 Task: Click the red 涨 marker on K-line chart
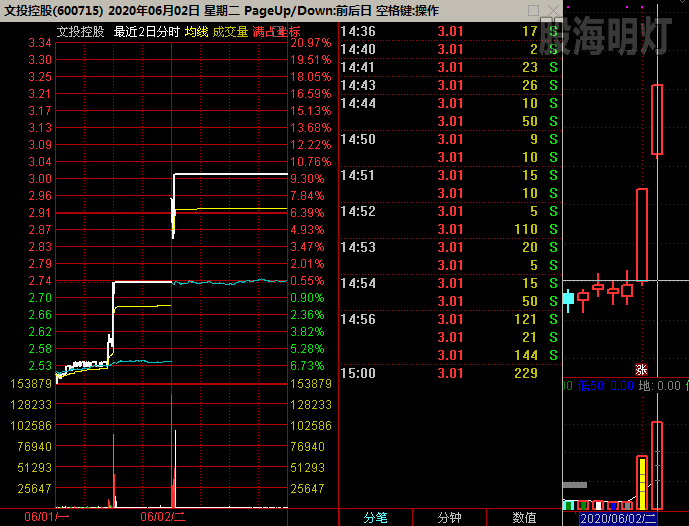pos(641,370)
